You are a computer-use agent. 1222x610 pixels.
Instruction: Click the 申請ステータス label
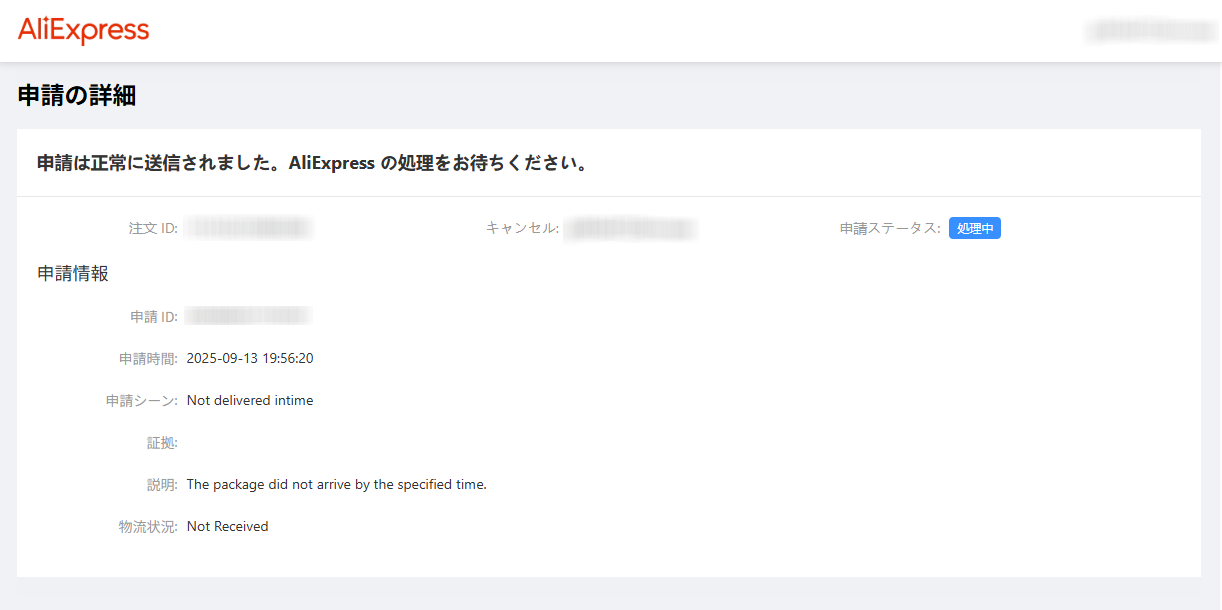tap(890, 228)
